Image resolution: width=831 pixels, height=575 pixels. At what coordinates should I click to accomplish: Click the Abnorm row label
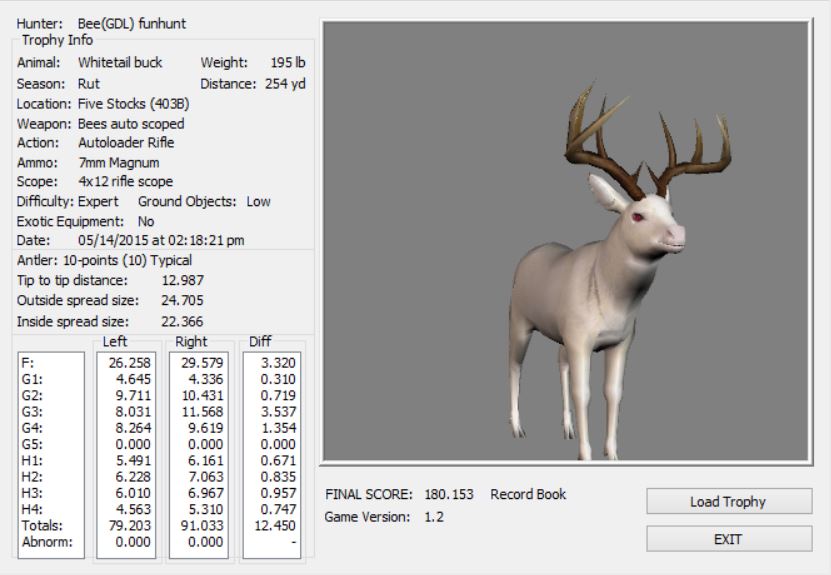point(41,540)
